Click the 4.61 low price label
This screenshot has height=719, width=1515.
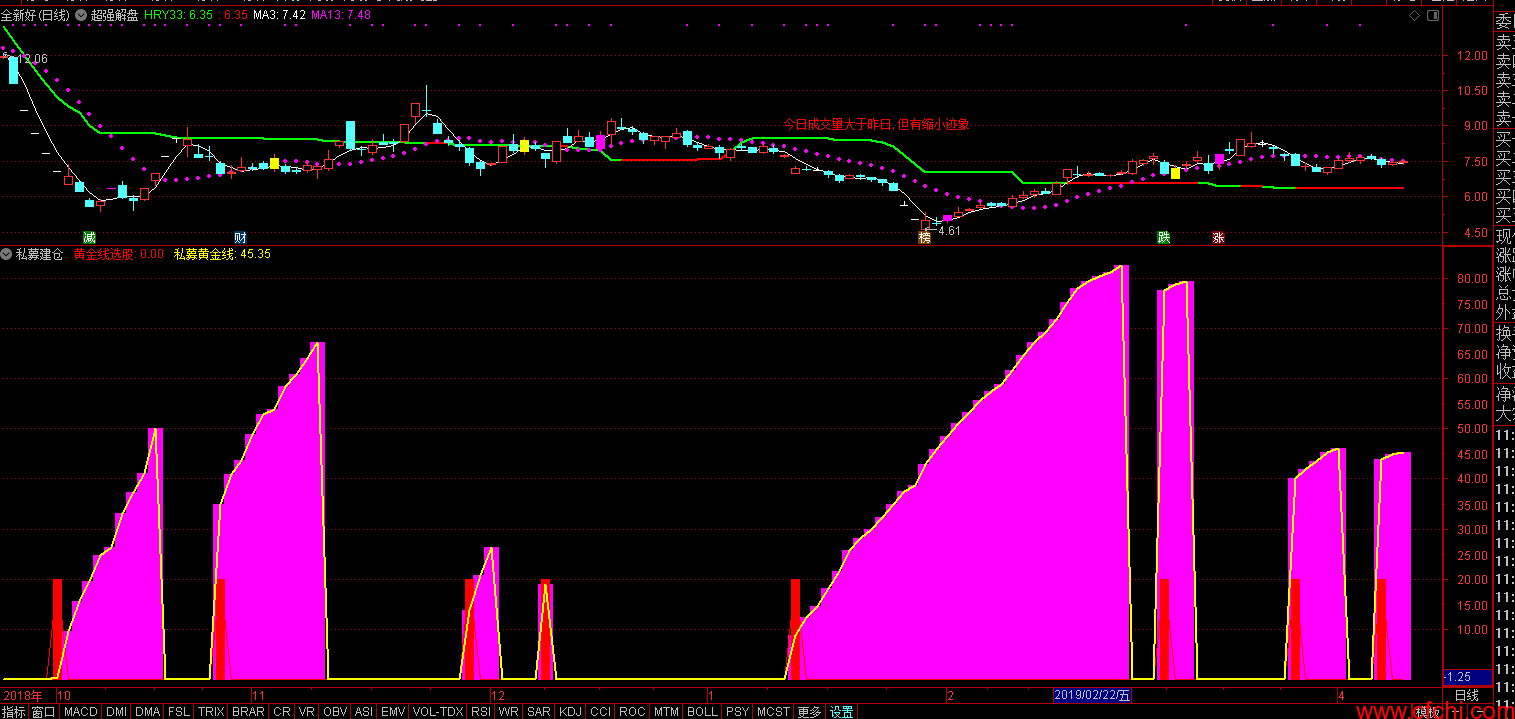[947, 230]
